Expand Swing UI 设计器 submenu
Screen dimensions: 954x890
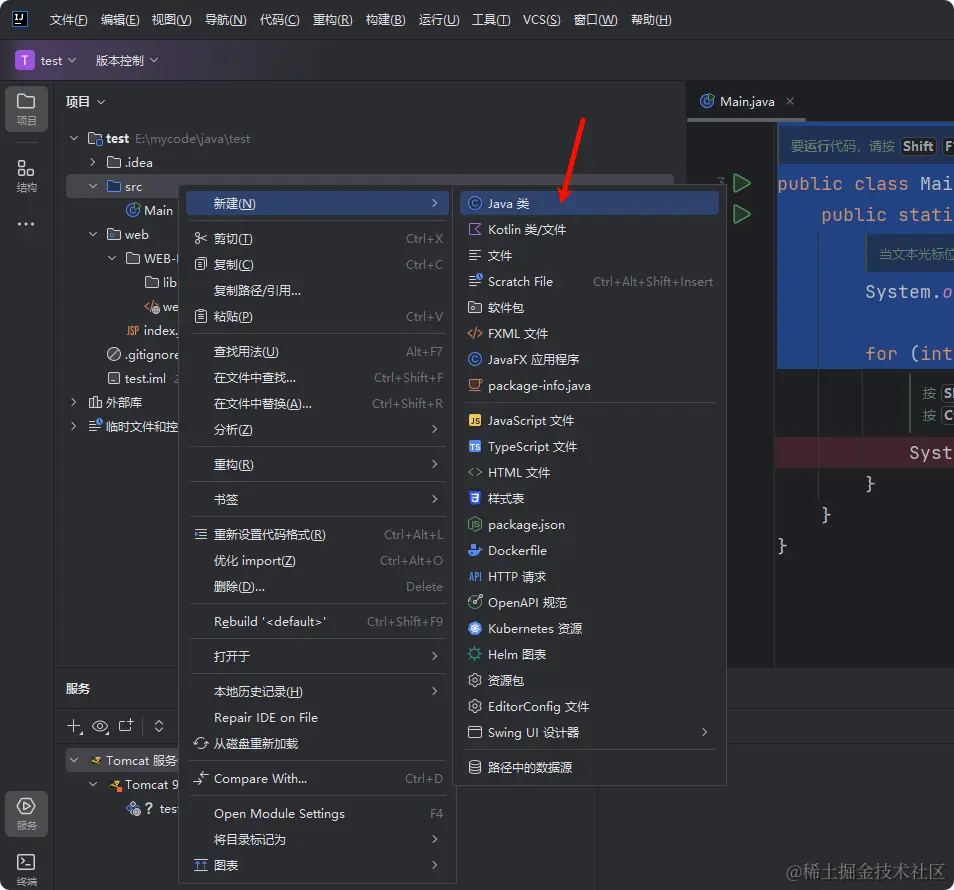(589, 732)
